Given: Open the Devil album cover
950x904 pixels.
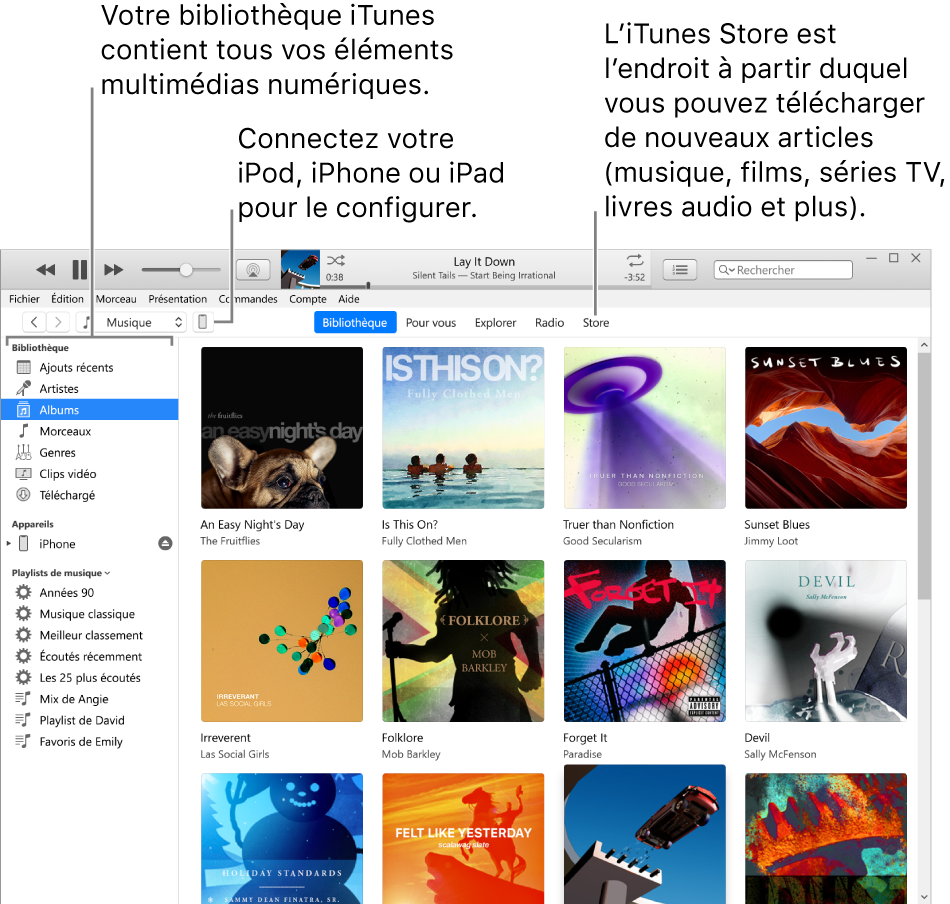Looking at the screenshot, I should pyautogui.click(x=826, y=641).
